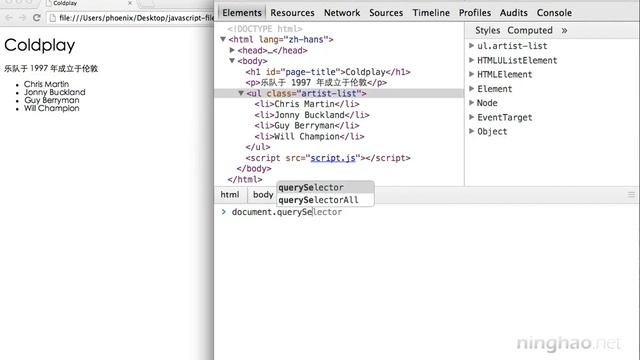Select the Will Champion li element
Image resolution: width=640 pixels, height=360 pixels.
pyautogui.click(x=309, y=136)
